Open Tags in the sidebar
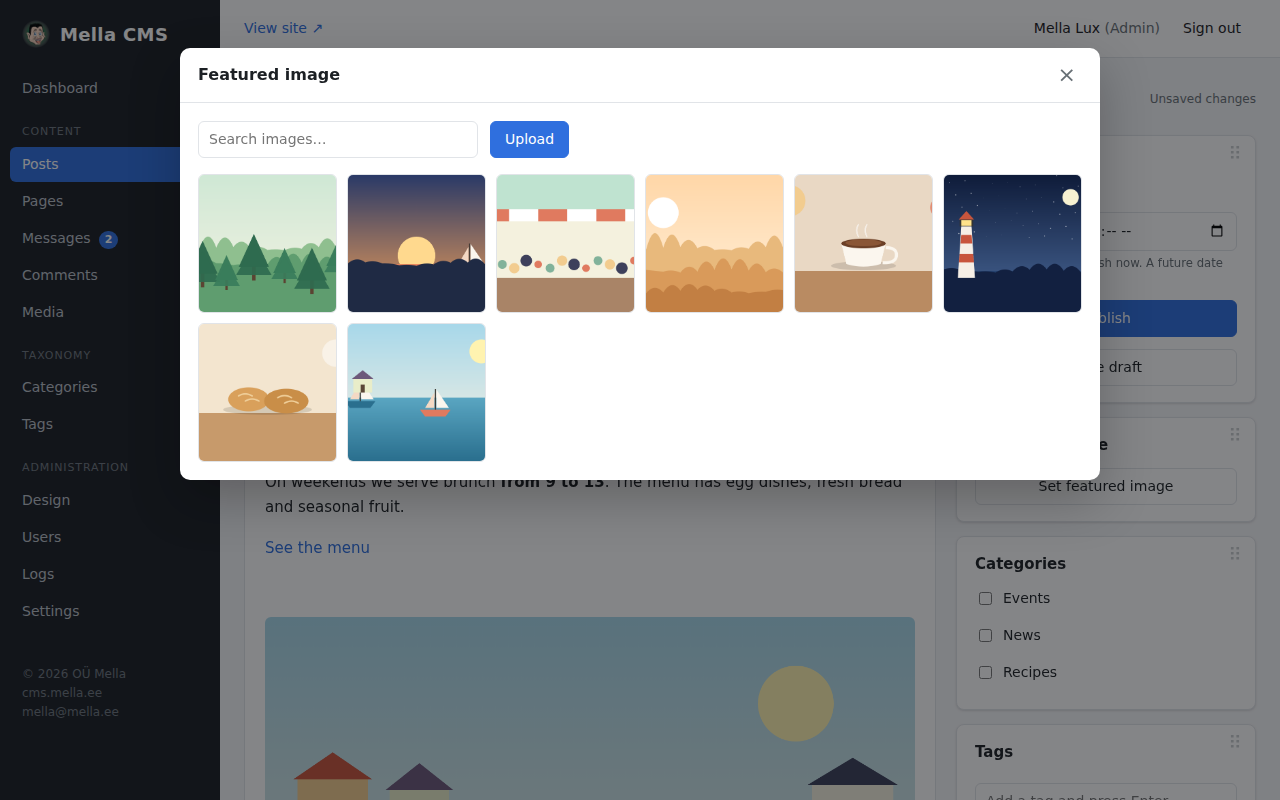 click(x=110, y=424)
